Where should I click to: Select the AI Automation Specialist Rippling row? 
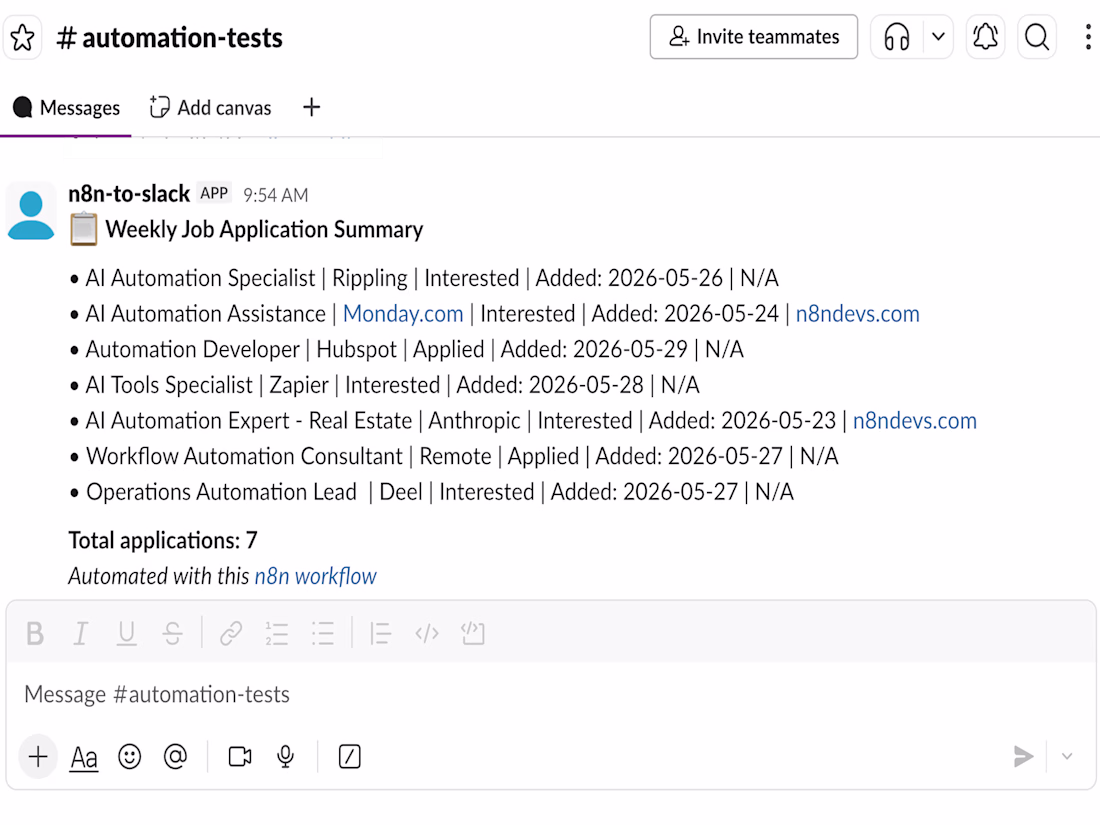click(x=424, y=278)
